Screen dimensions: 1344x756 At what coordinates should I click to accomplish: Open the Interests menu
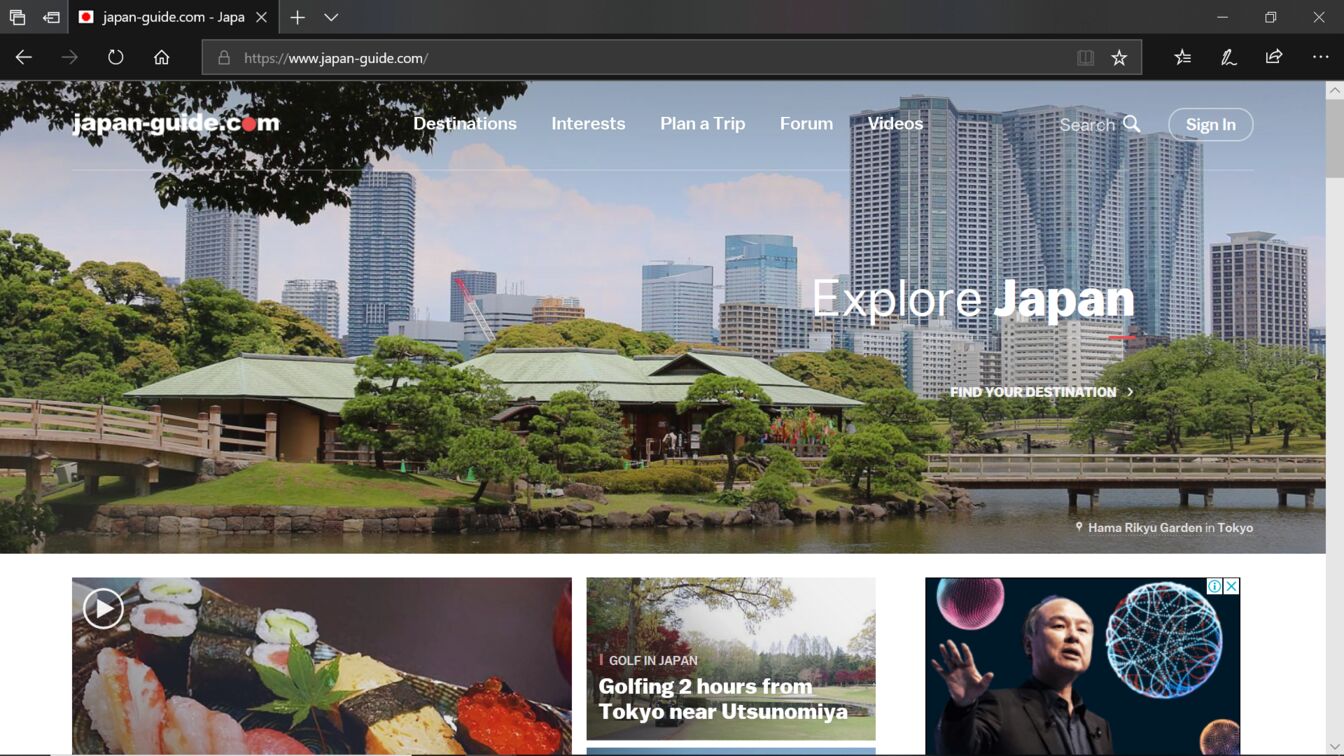[x=588, y=124]
